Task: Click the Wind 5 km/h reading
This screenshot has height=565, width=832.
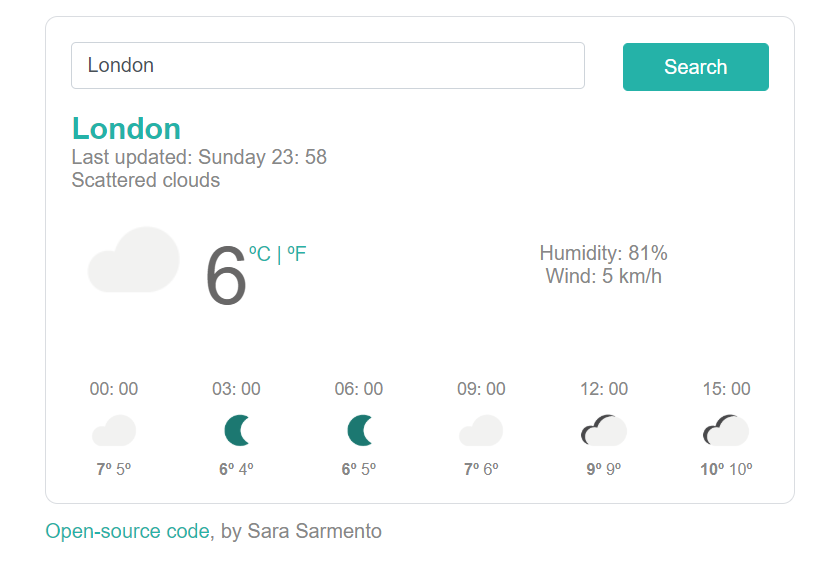Action: [603, 276]
